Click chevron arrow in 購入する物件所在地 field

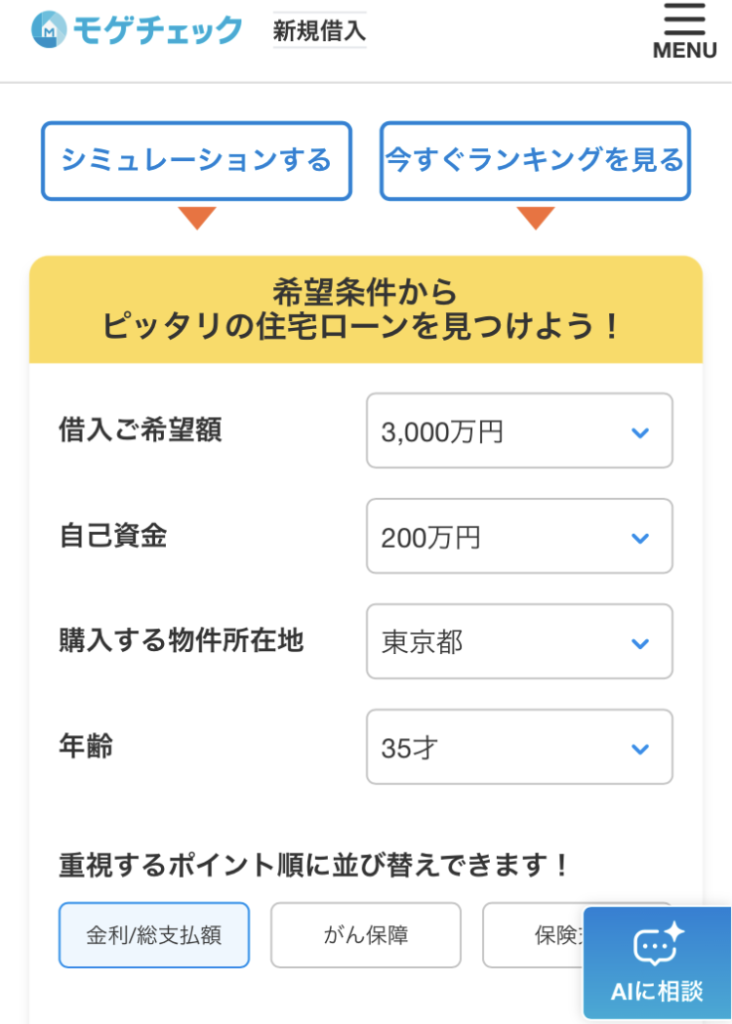(x=640, y=643)
